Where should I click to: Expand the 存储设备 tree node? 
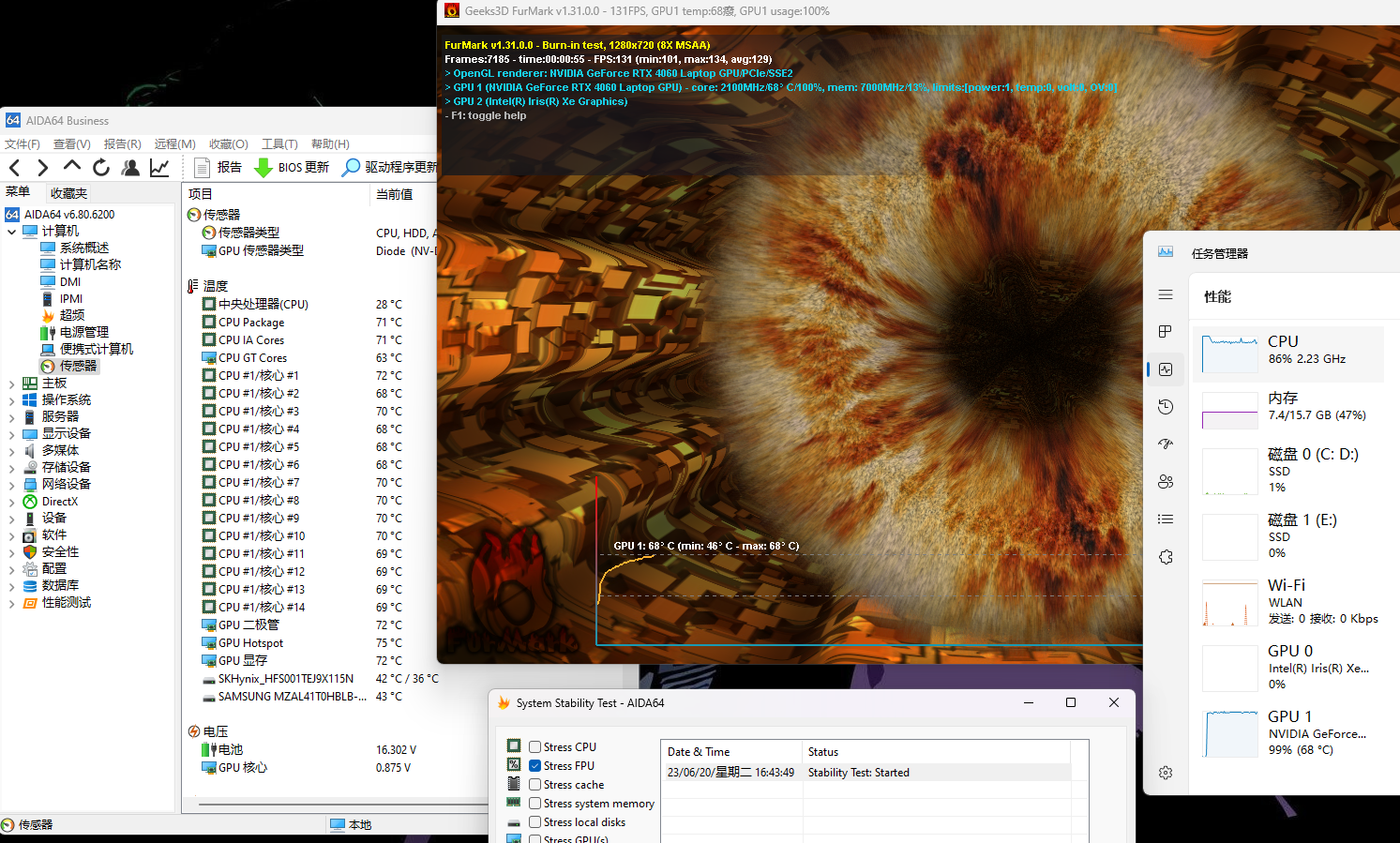pos(11,468)
